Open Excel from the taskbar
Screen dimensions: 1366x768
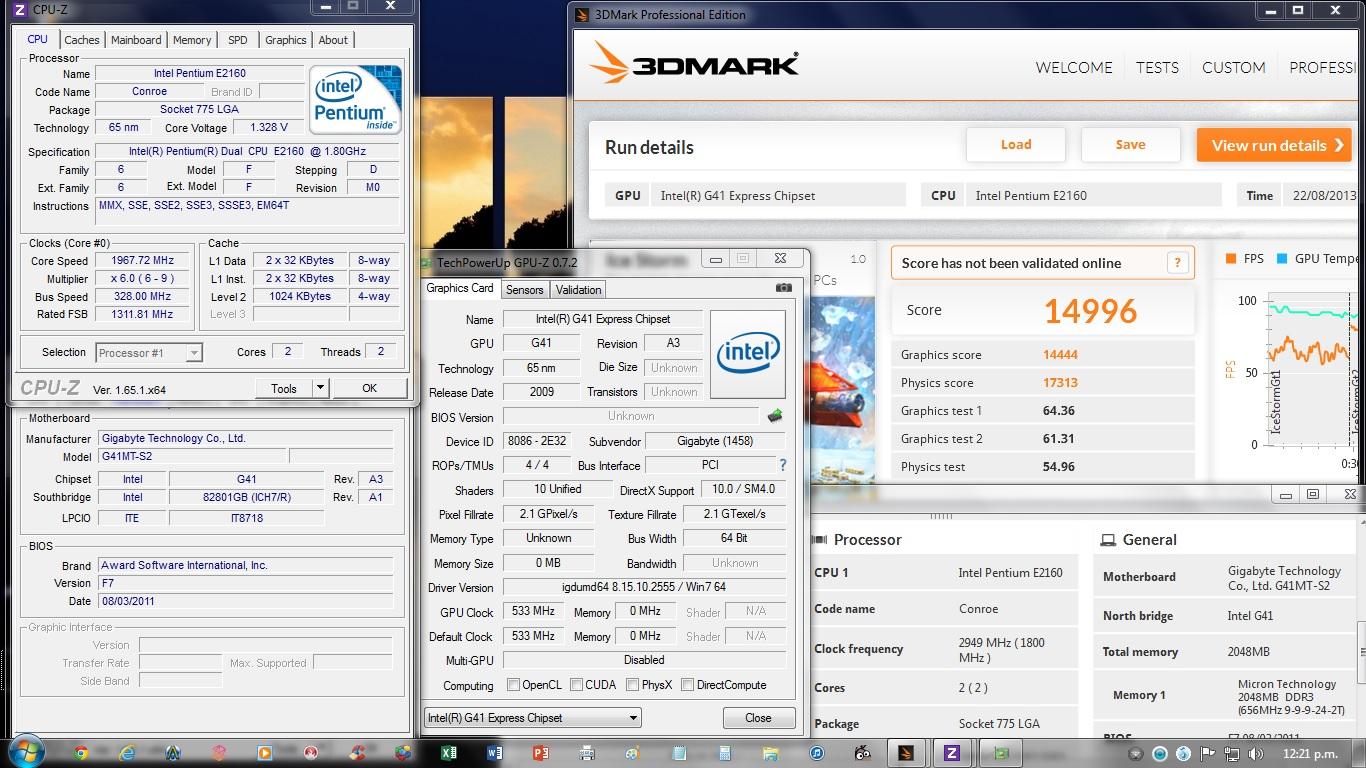449,753
